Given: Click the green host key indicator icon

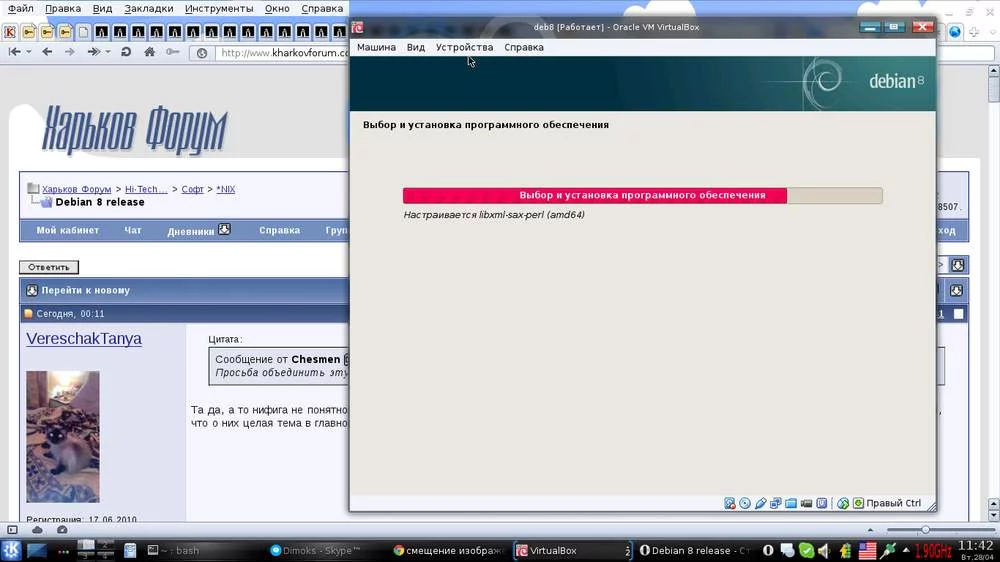Looking at the screenshot, I should pyautogui.click(x=858, y=503).
